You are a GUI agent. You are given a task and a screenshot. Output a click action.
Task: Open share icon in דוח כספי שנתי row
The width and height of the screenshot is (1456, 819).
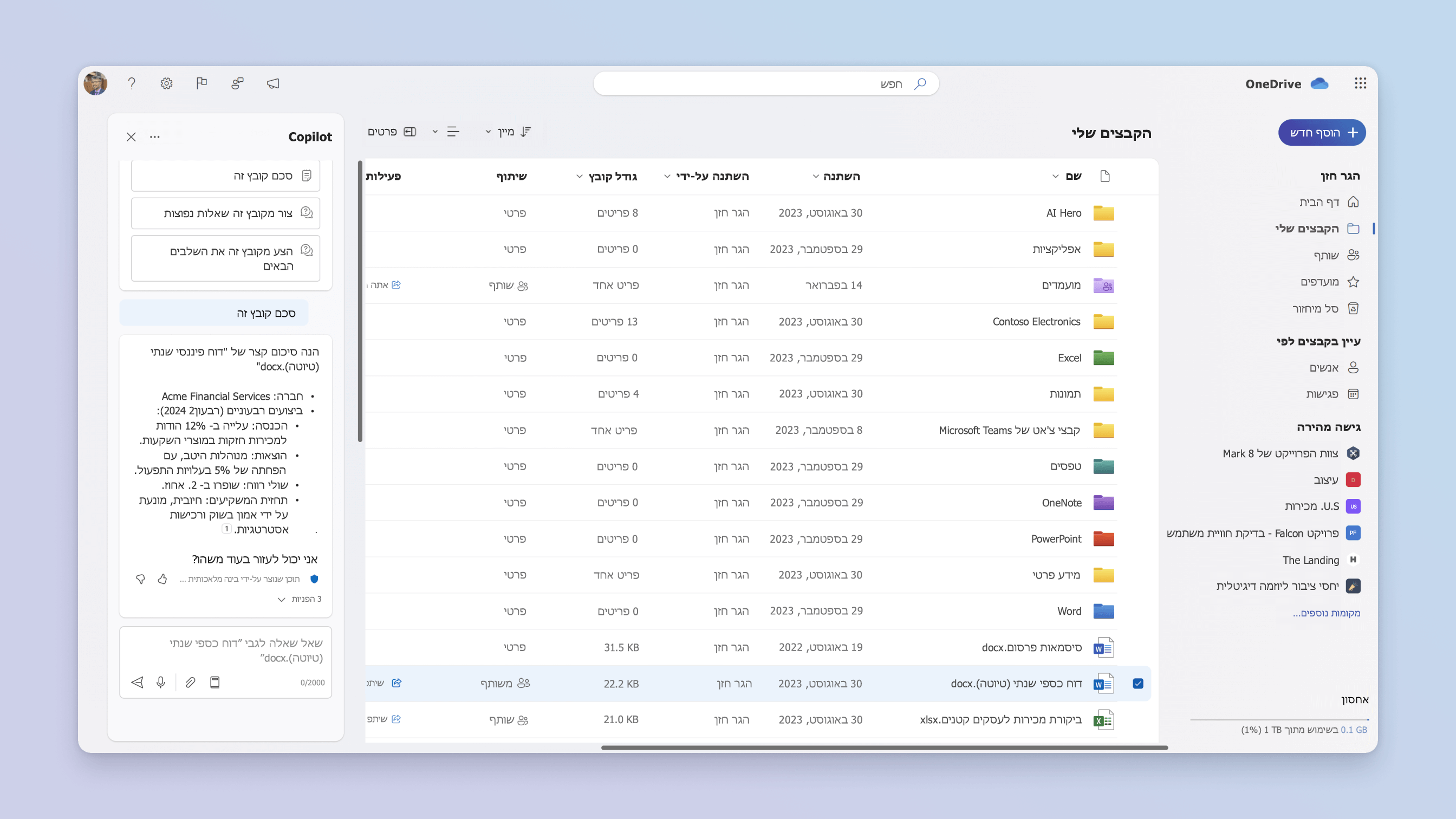397,683
